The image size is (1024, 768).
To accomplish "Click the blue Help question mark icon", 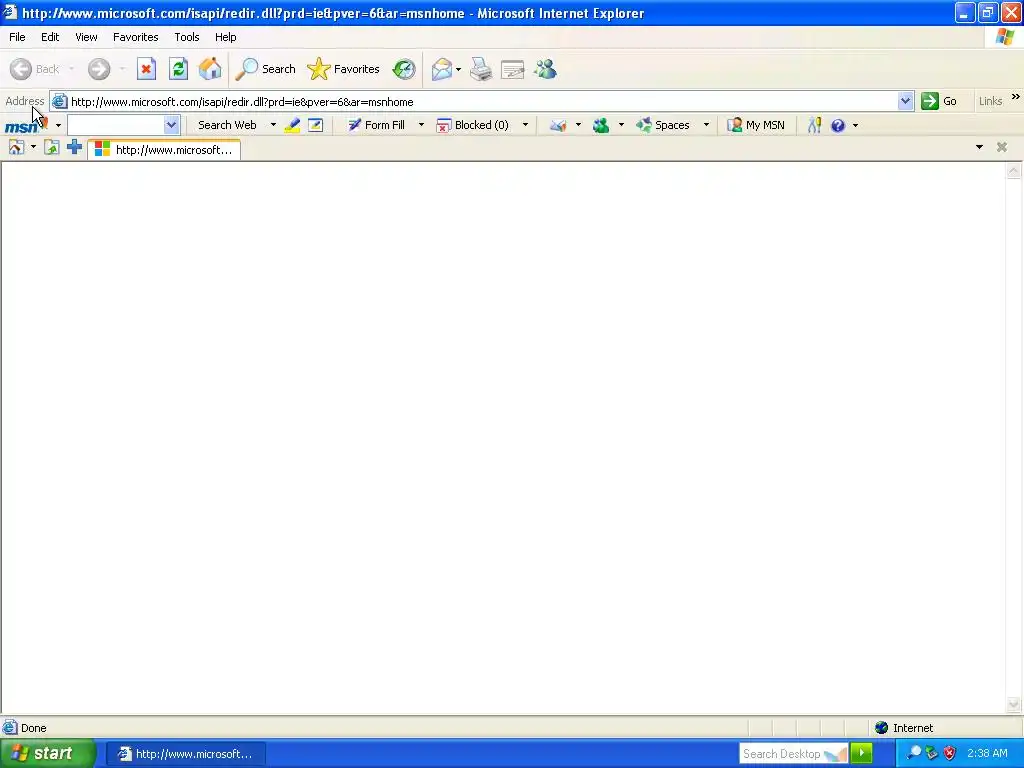I will (x=838, y=125).
